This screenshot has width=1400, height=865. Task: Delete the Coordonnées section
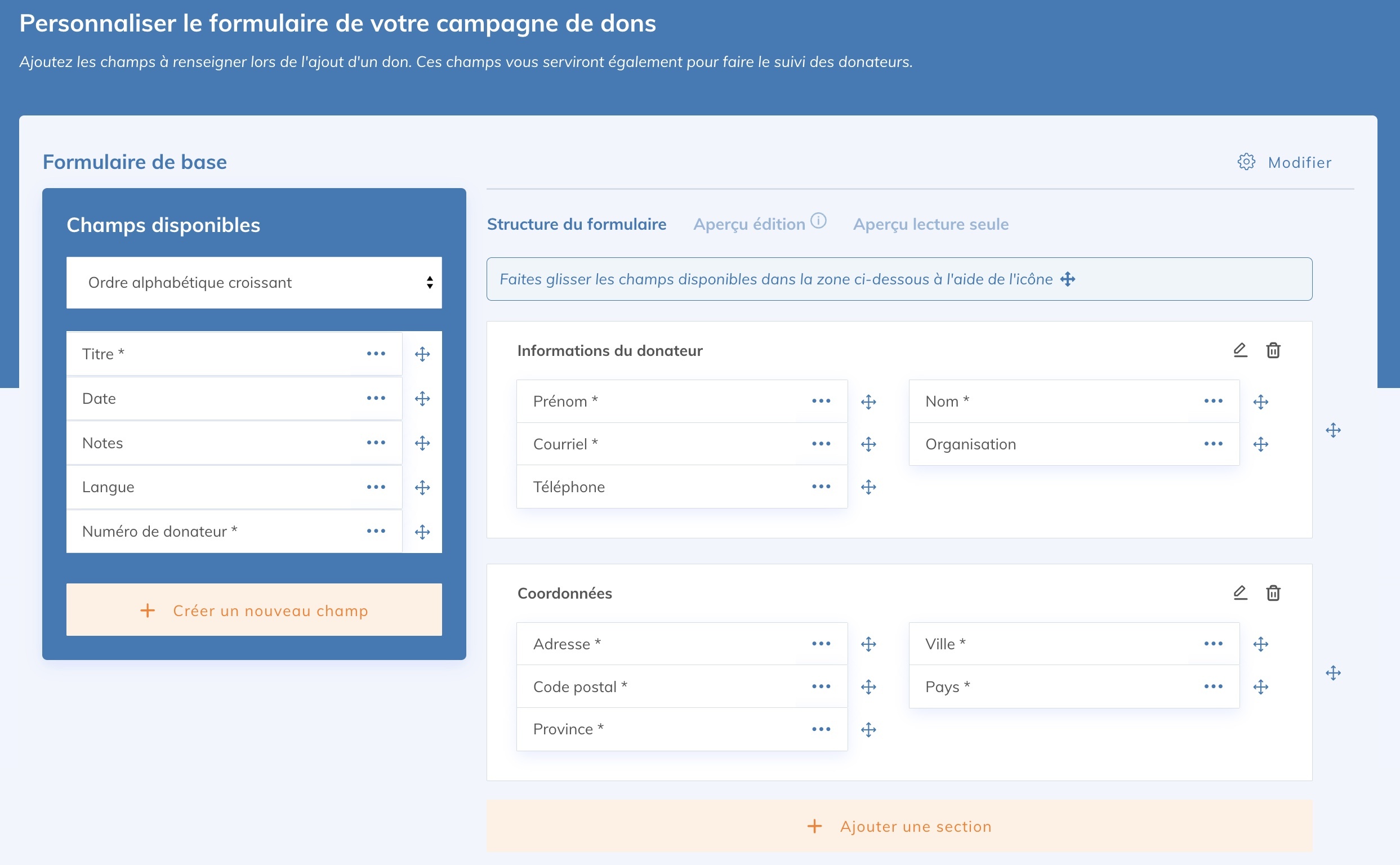click(1272, 593)
